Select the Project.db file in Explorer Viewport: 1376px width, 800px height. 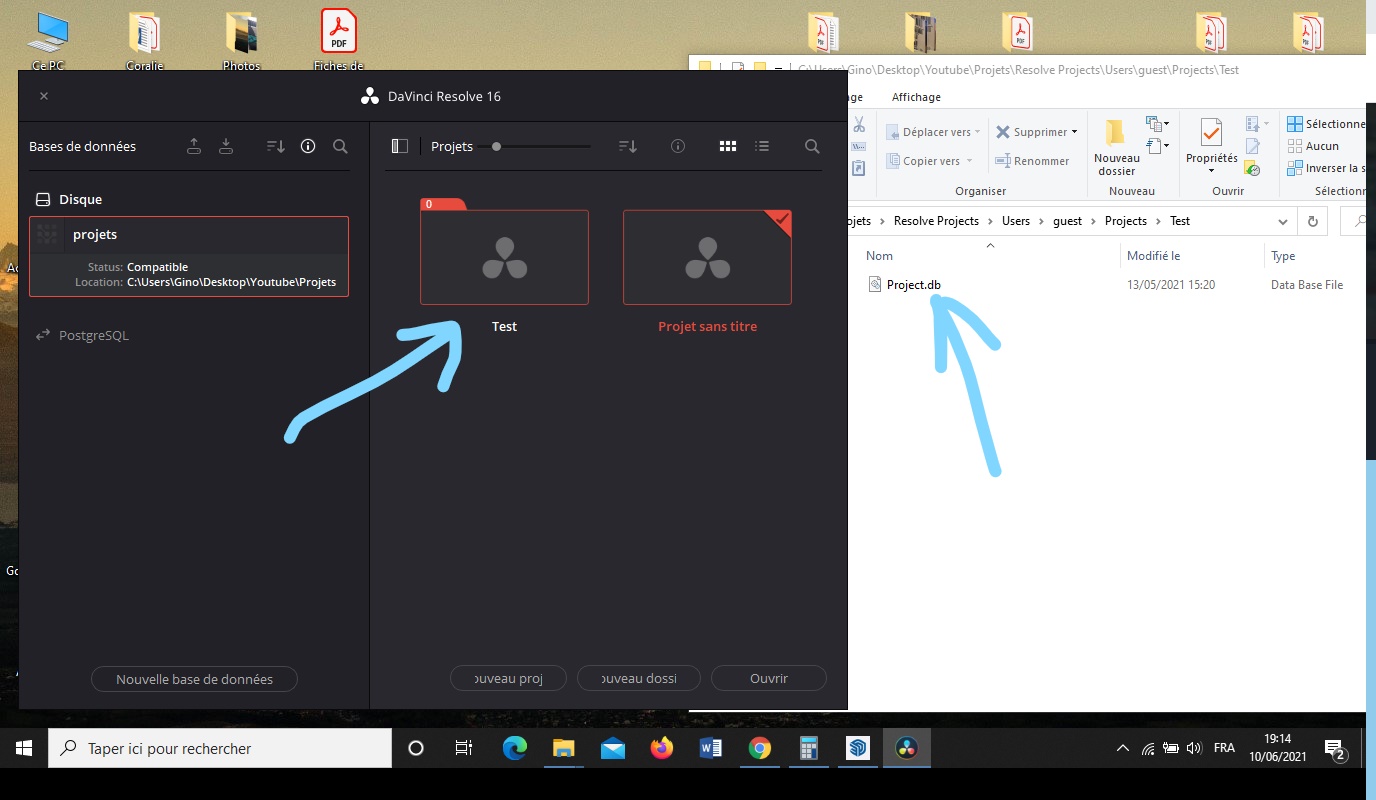904,285
